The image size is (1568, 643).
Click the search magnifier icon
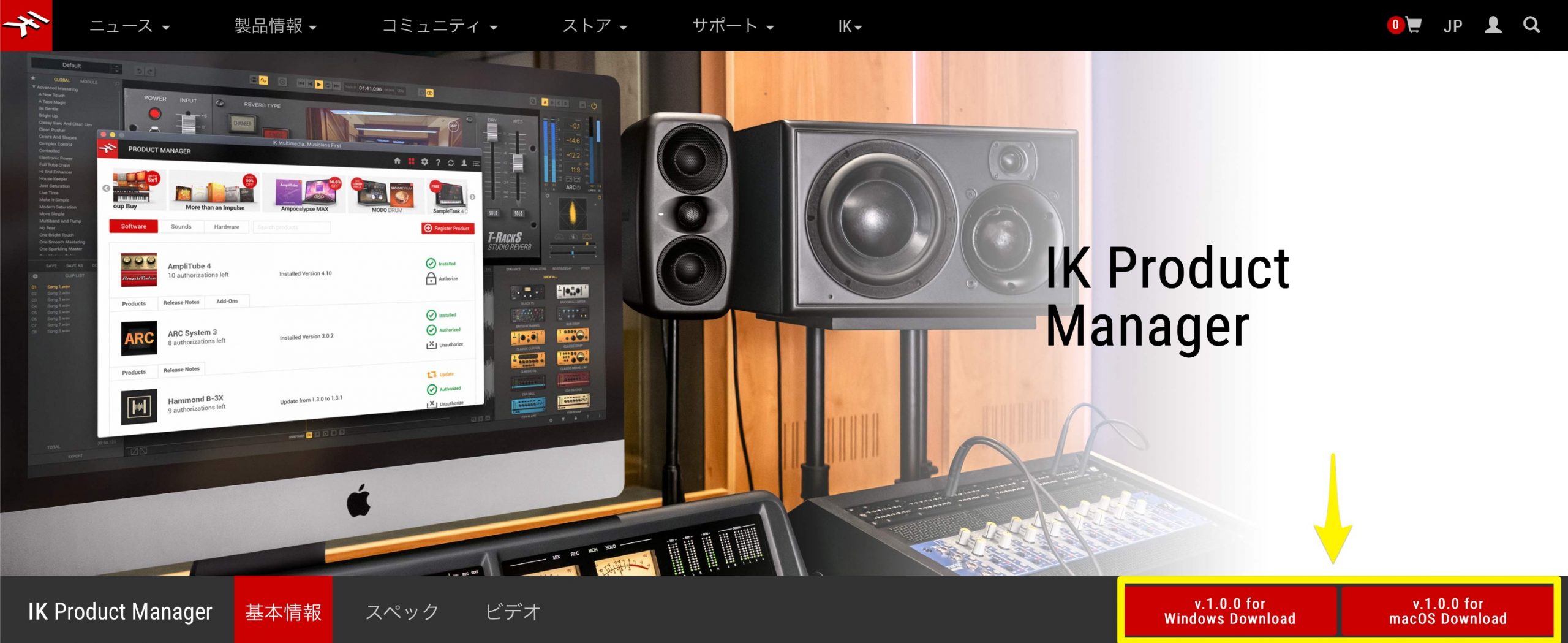point(1531,25)
